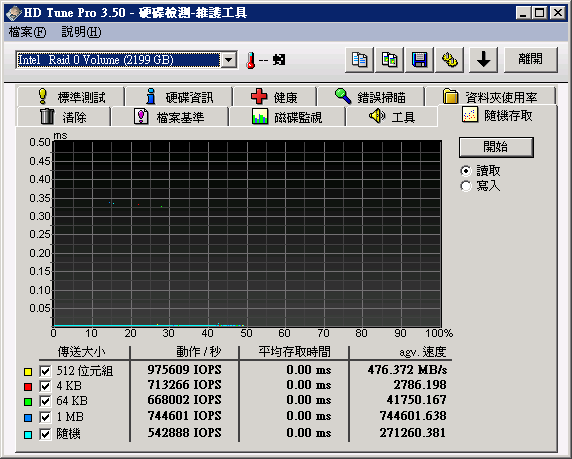Maximize the HD Tune Pro window
Viewport: 572px width, 459px height.
(540, 13)
